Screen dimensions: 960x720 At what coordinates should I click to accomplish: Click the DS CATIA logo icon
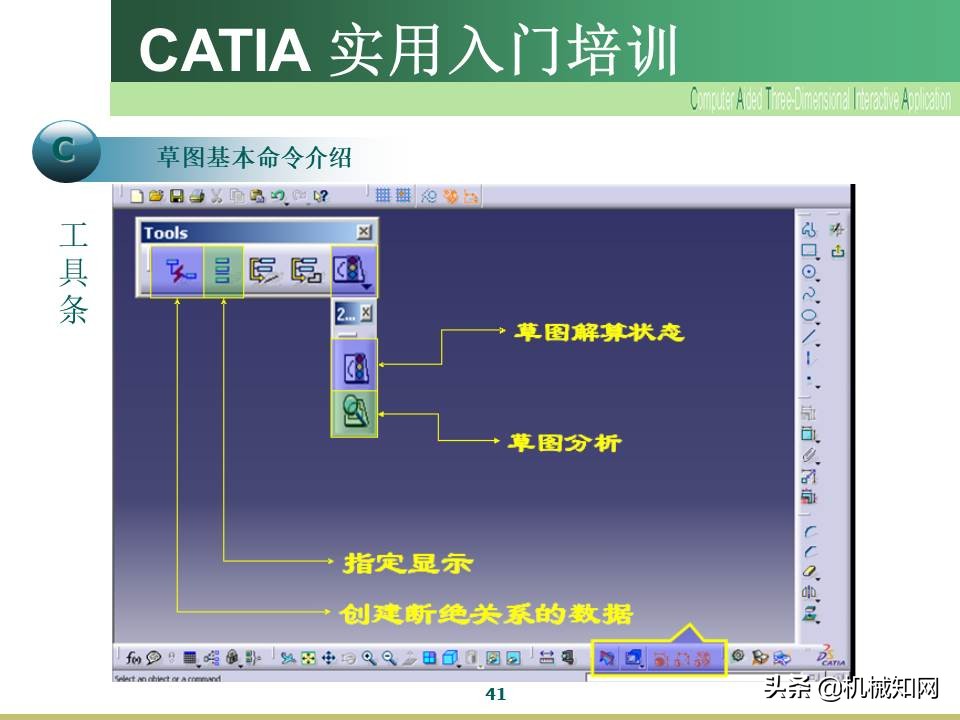click(831, 656)
